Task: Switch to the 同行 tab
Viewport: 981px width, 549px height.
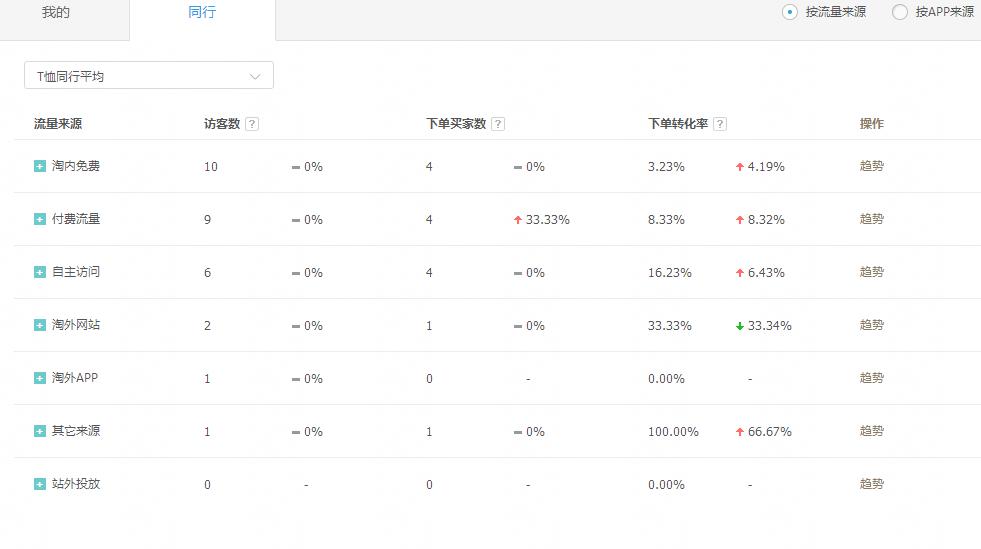Action: (x=202, y=13)
